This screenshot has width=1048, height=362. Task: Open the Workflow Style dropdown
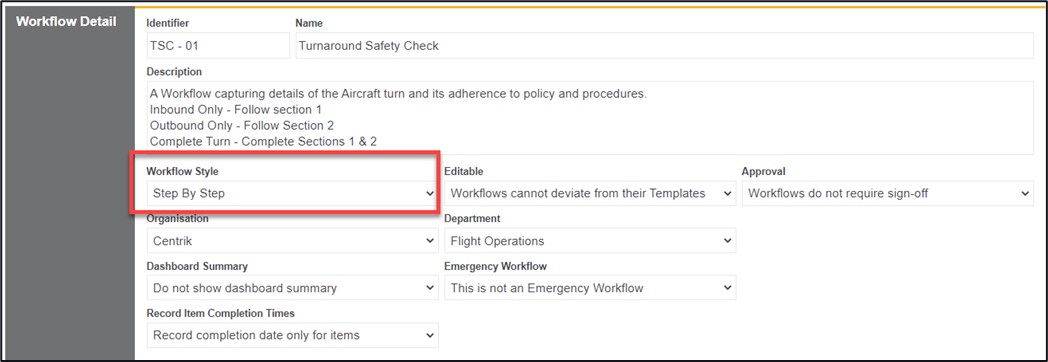pos(292,194)
